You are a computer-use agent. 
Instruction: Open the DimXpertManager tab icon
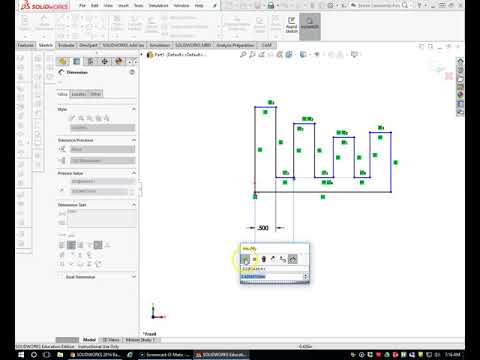click(x=105, y=61)
